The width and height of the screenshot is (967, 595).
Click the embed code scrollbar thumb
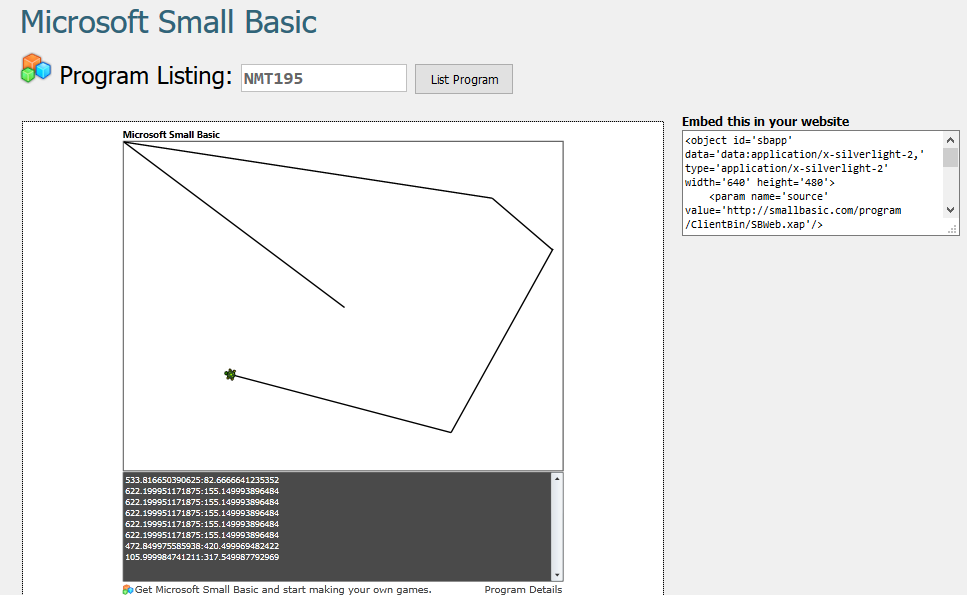click(950, 157)
